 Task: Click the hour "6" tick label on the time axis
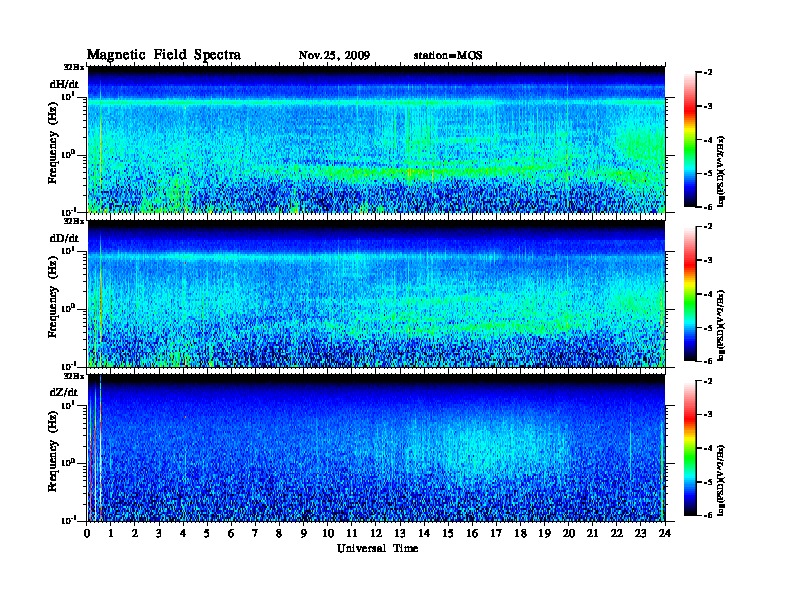click(231, 533)
